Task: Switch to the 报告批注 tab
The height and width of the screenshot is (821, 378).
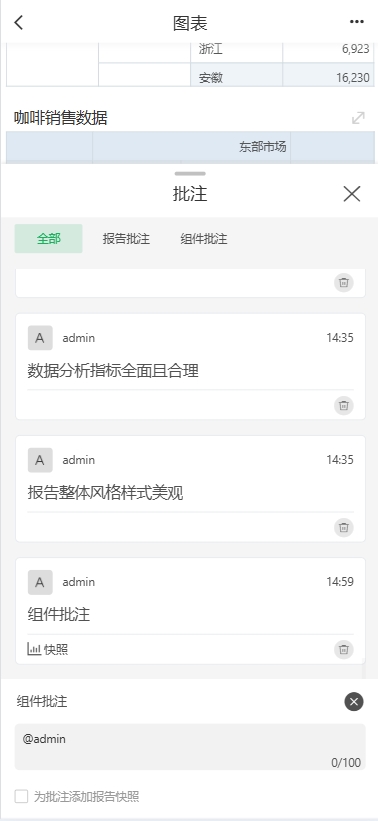Action: tap(126, 239)
